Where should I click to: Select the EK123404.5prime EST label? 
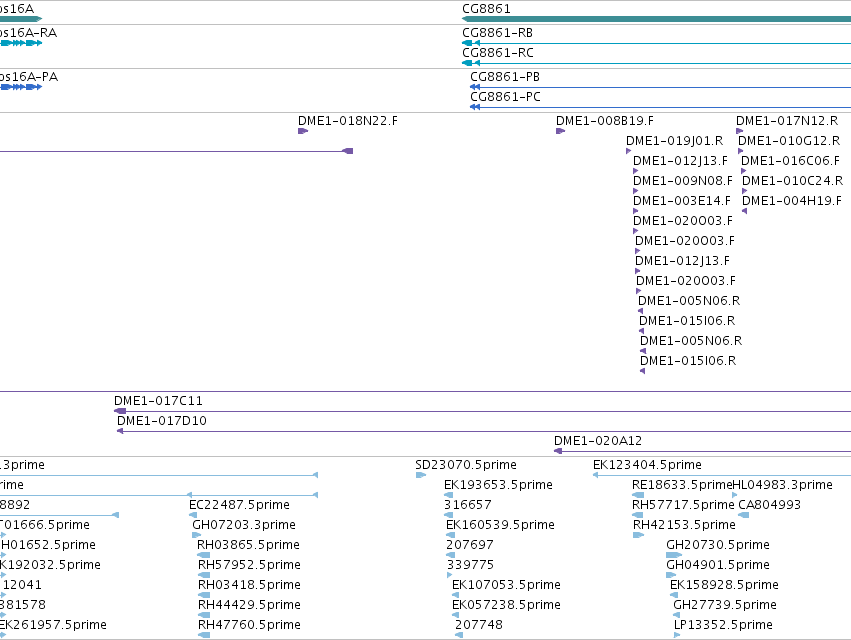point(647,465)
